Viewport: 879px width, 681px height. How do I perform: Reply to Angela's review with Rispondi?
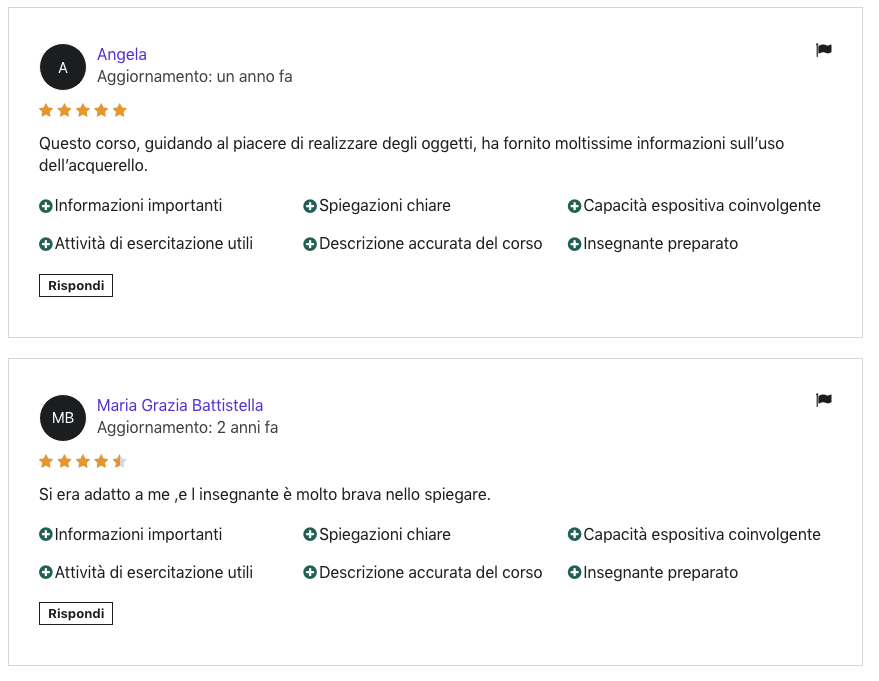click(76, 285)
